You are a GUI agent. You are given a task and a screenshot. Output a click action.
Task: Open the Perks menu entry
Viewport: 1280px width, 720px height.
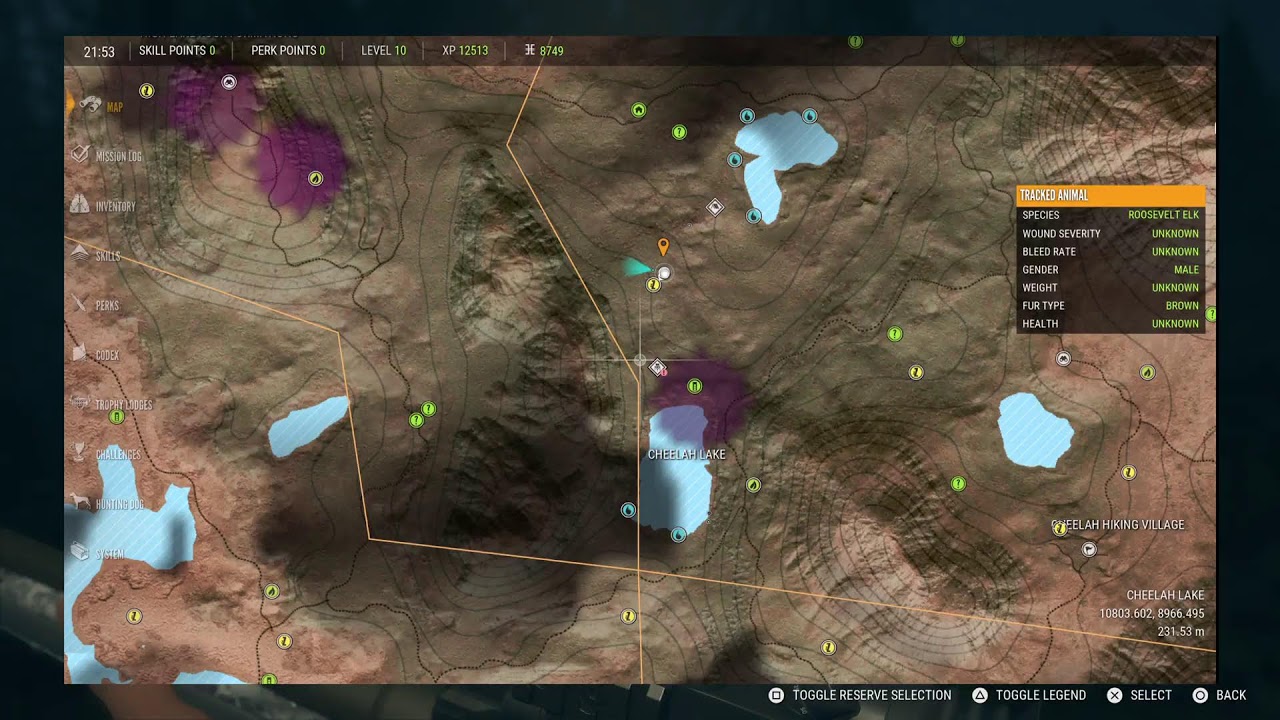[95, 305]
